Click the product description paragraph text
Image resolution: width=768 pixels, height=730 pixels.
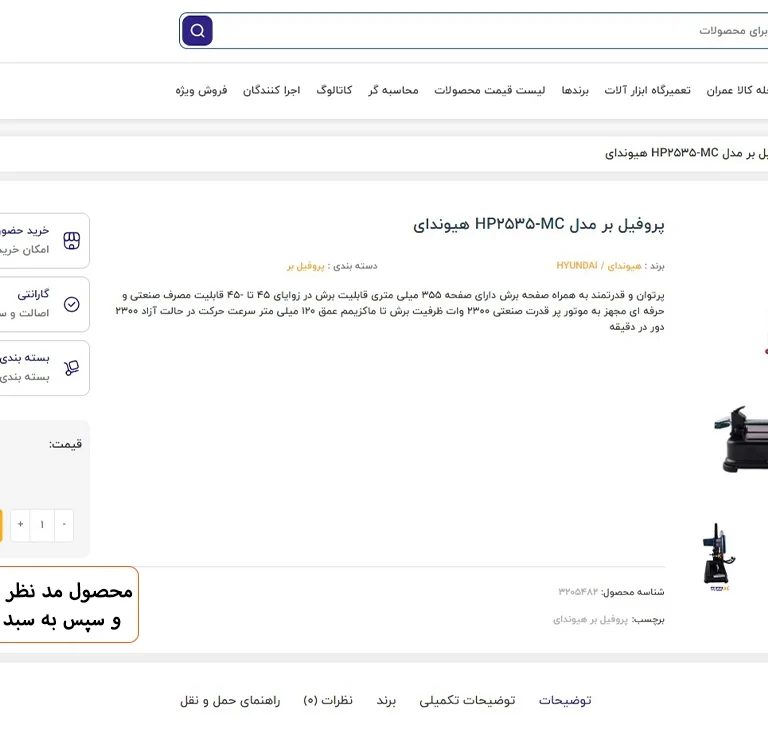[x=390, y=311]
